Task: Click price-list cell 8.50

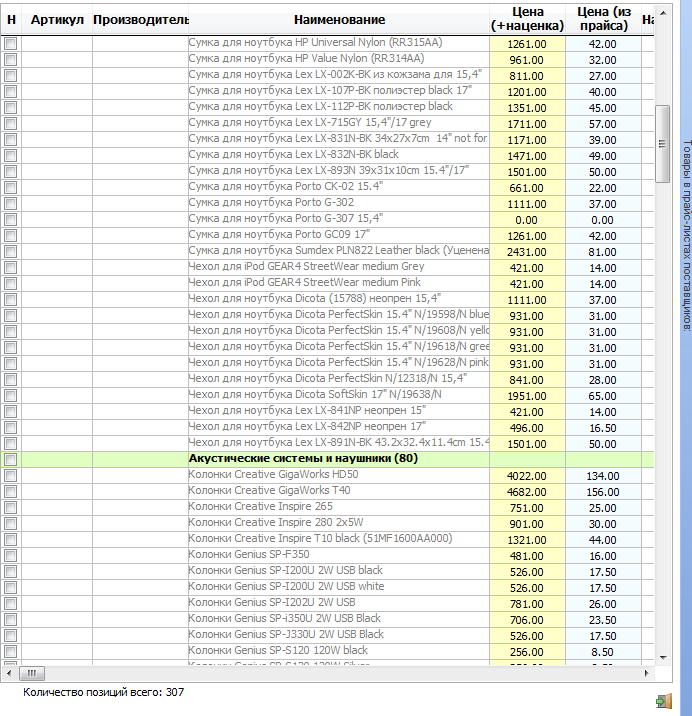Action: pos(603,652)
